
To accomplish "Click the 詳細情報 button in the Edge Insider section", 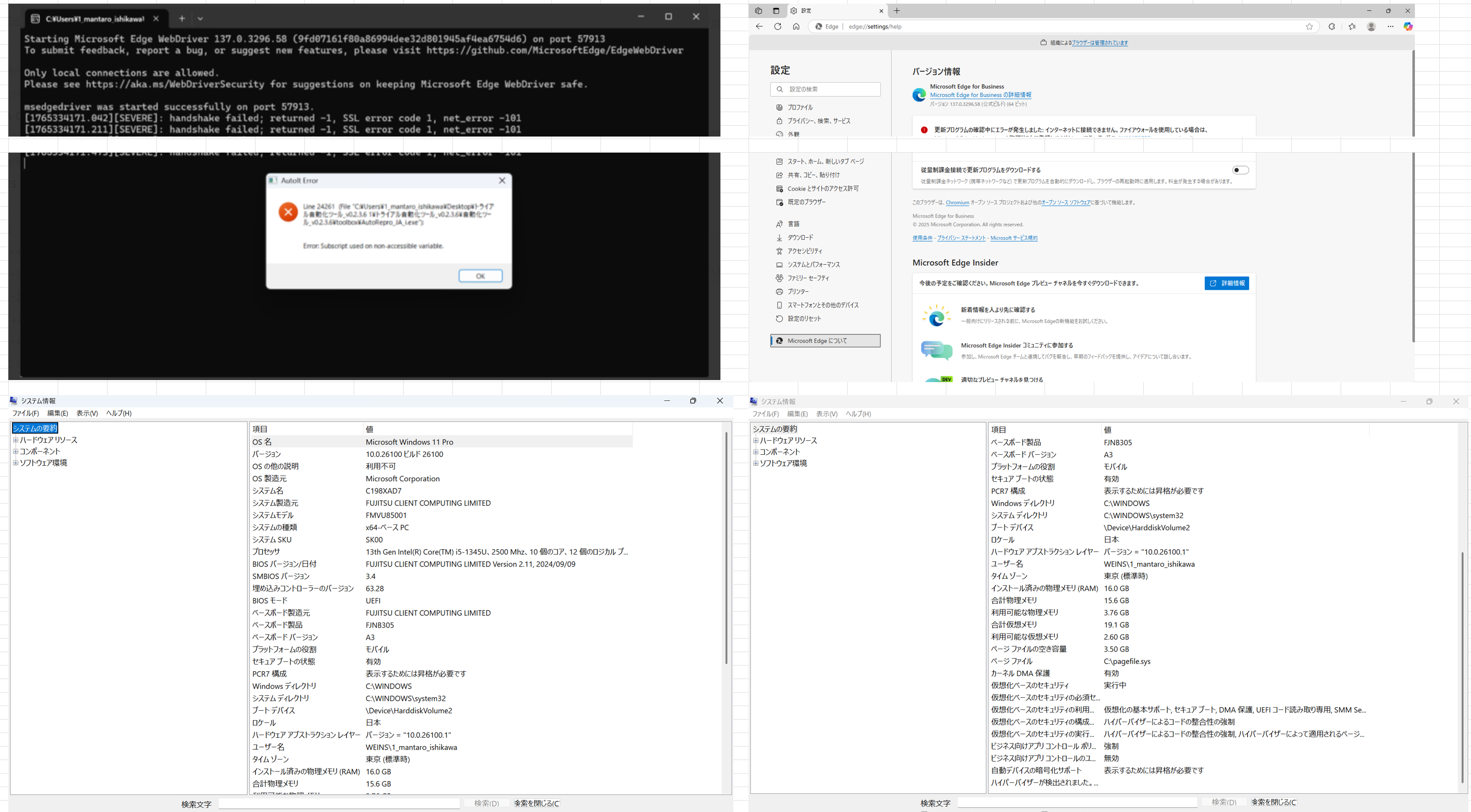I will pos(1226,283).
